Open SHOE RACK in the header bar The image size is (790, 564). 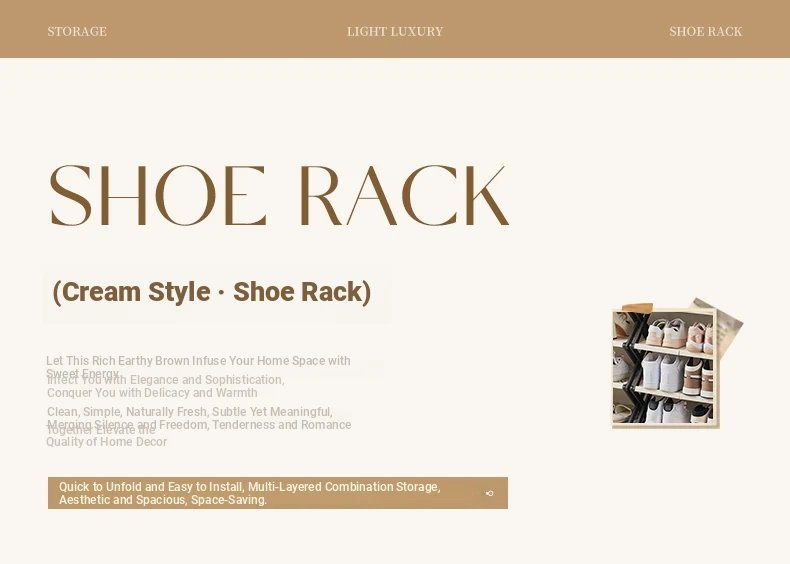tap(705, 31)
